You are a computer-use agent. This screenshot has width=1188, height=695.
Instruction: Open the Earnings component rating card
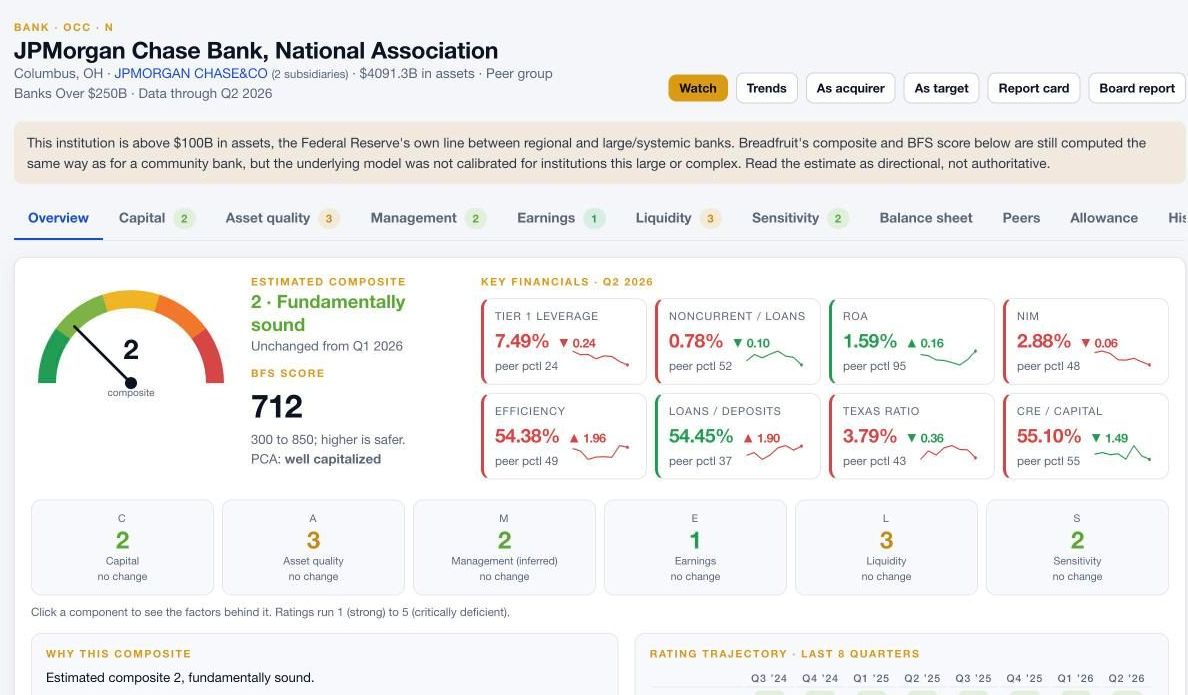[x=695, y=546]
